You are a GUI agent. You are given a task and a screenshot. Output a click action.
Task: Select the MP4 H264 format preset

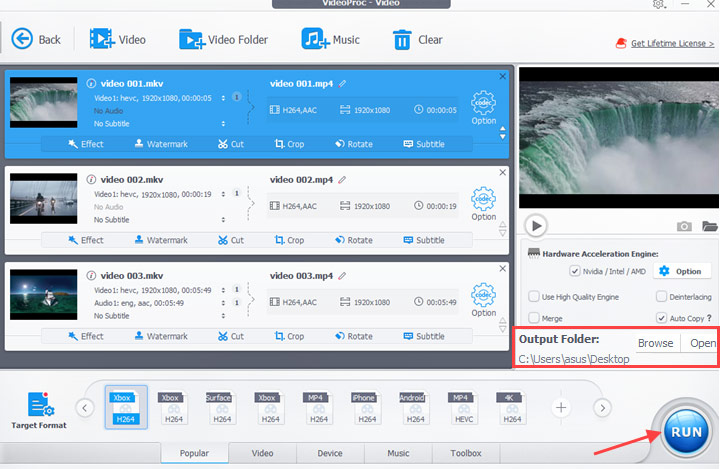(319, 408)
